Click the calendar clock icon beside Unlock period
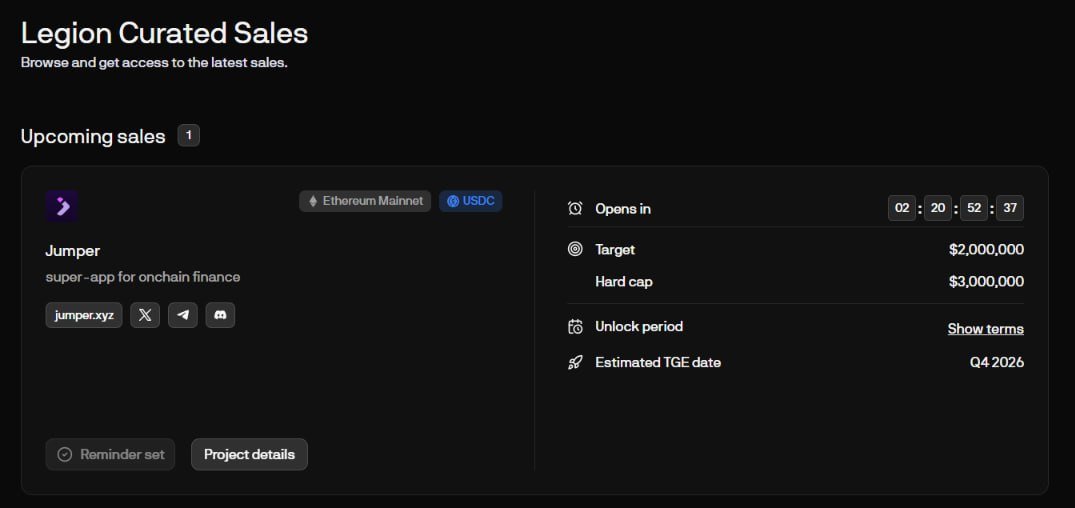Image resolution: width=1075 pixels, height=508 pixels. [x=575, y=327]
